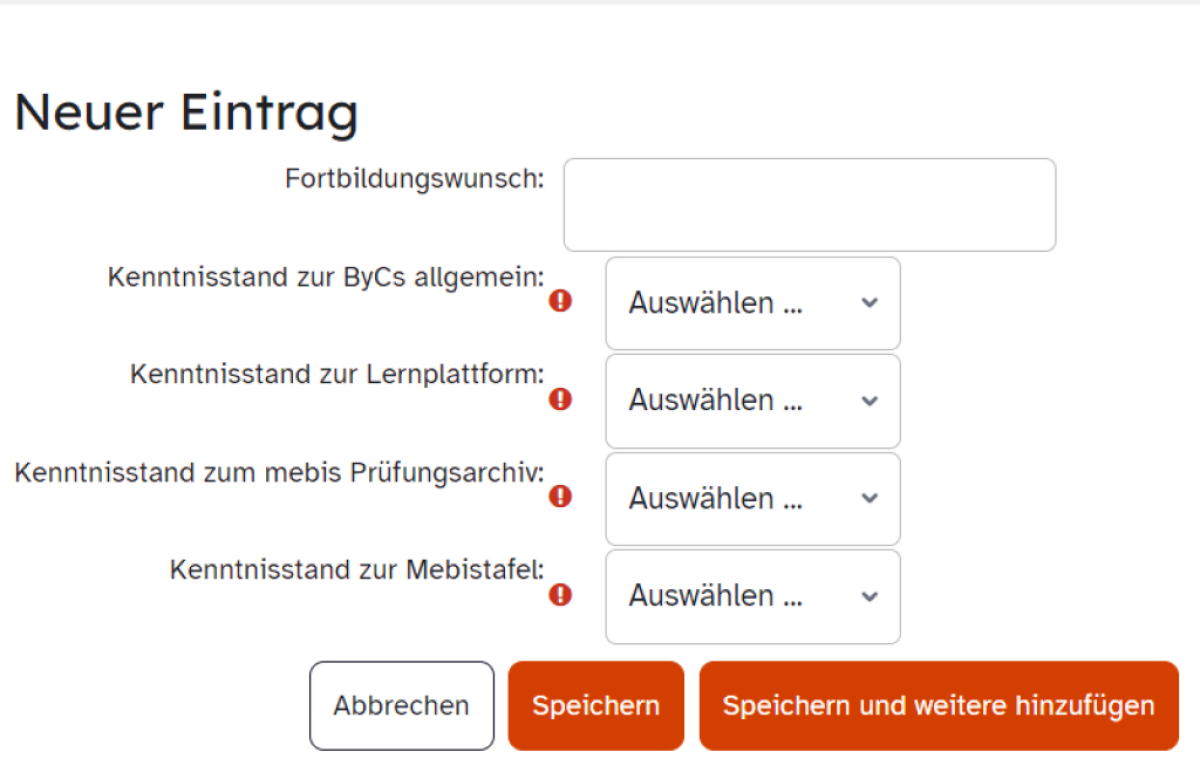Focus the Fortbildungswunsch text field

(x=810, y=204)
